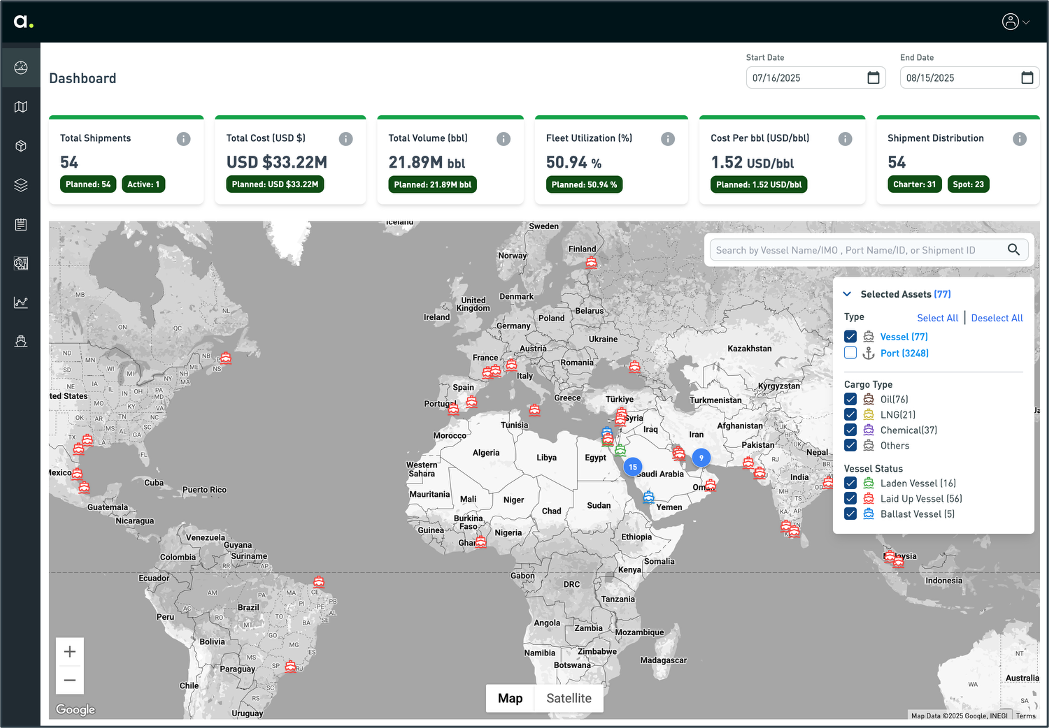This screenshot has height=728, width=1050.
Task: Open the globe map icon in sidebar
Action: point(21,263)
